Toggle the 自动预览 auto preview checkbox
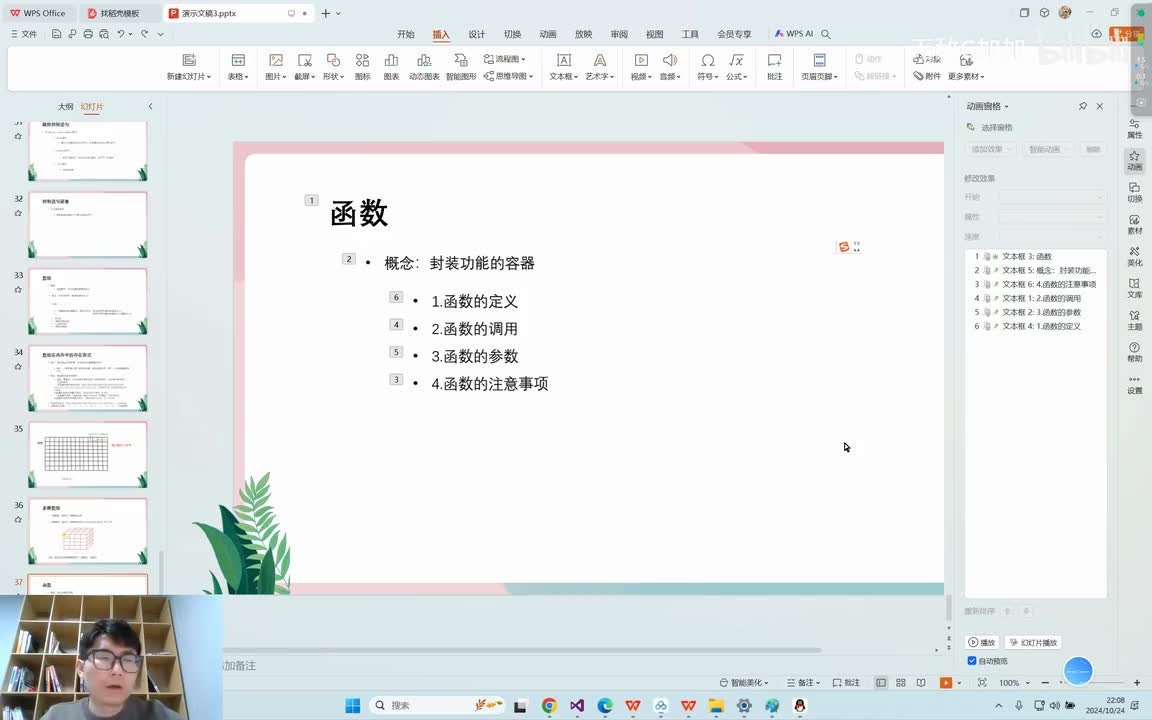Viewport: 1152px width, 720px height. (971, 660)
